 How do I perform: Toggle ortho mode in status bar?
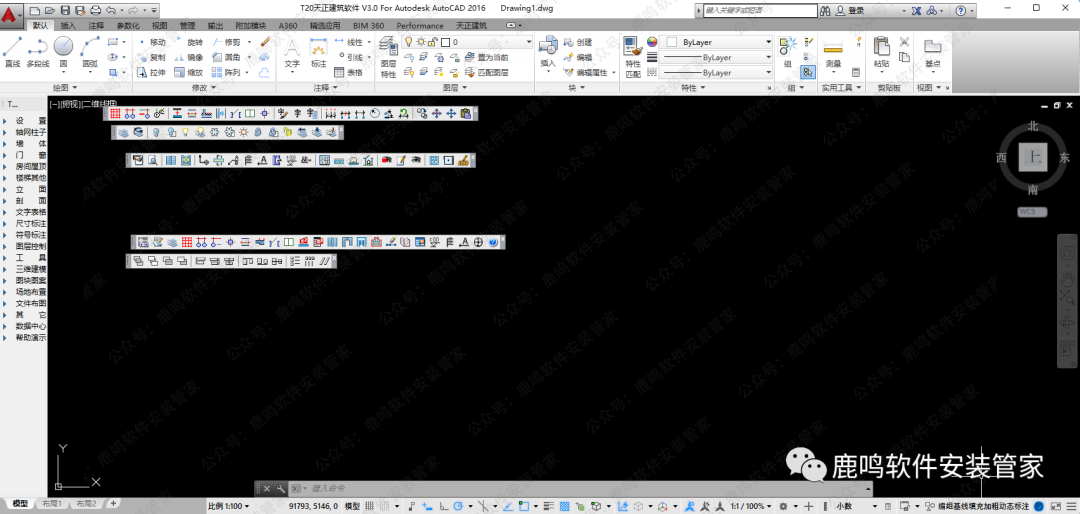click(445, 506)
